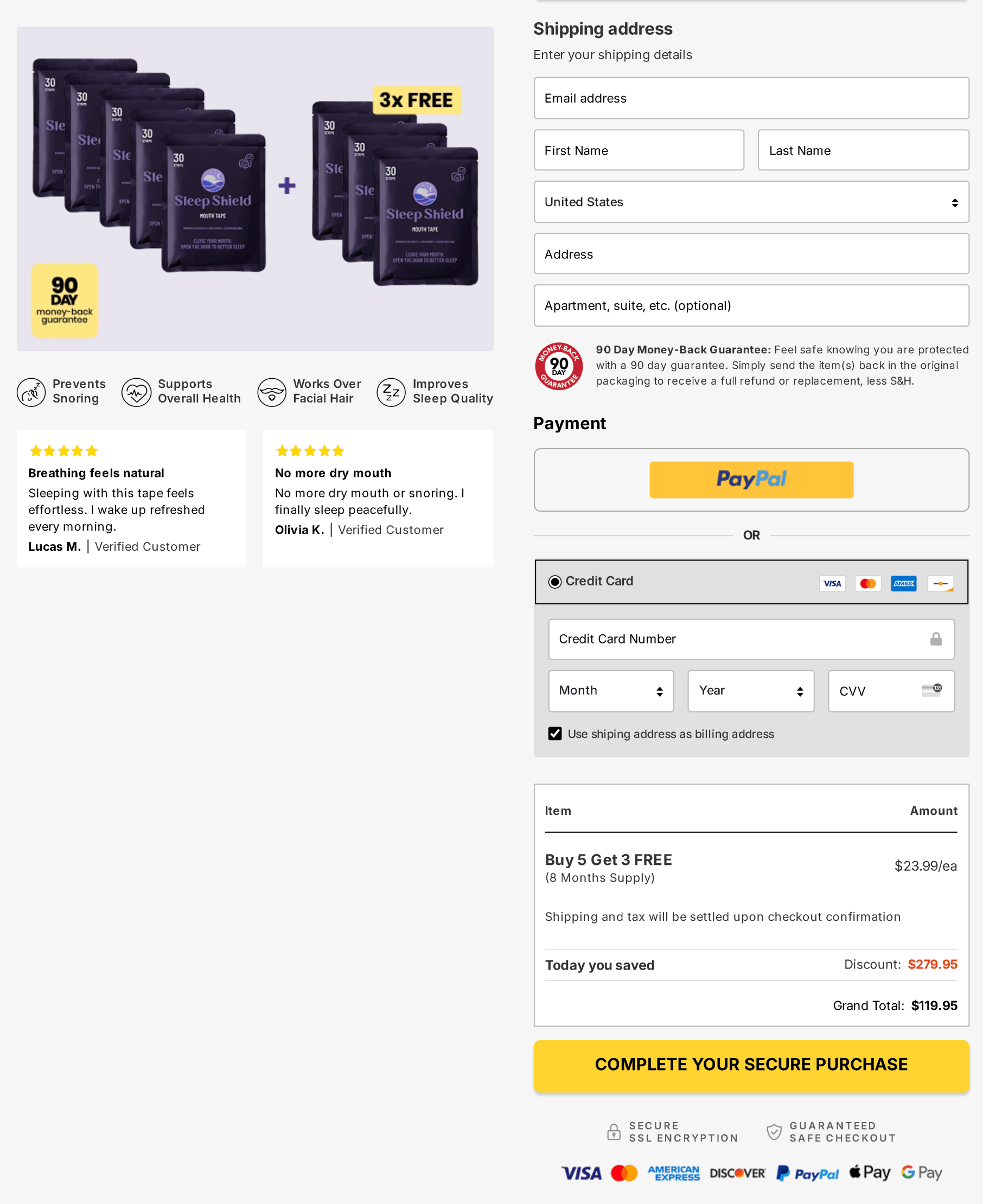Click the Mastercard icon next to Credit Card
This screenshot has height=1204, width=983.
click(x=868, y=583)
